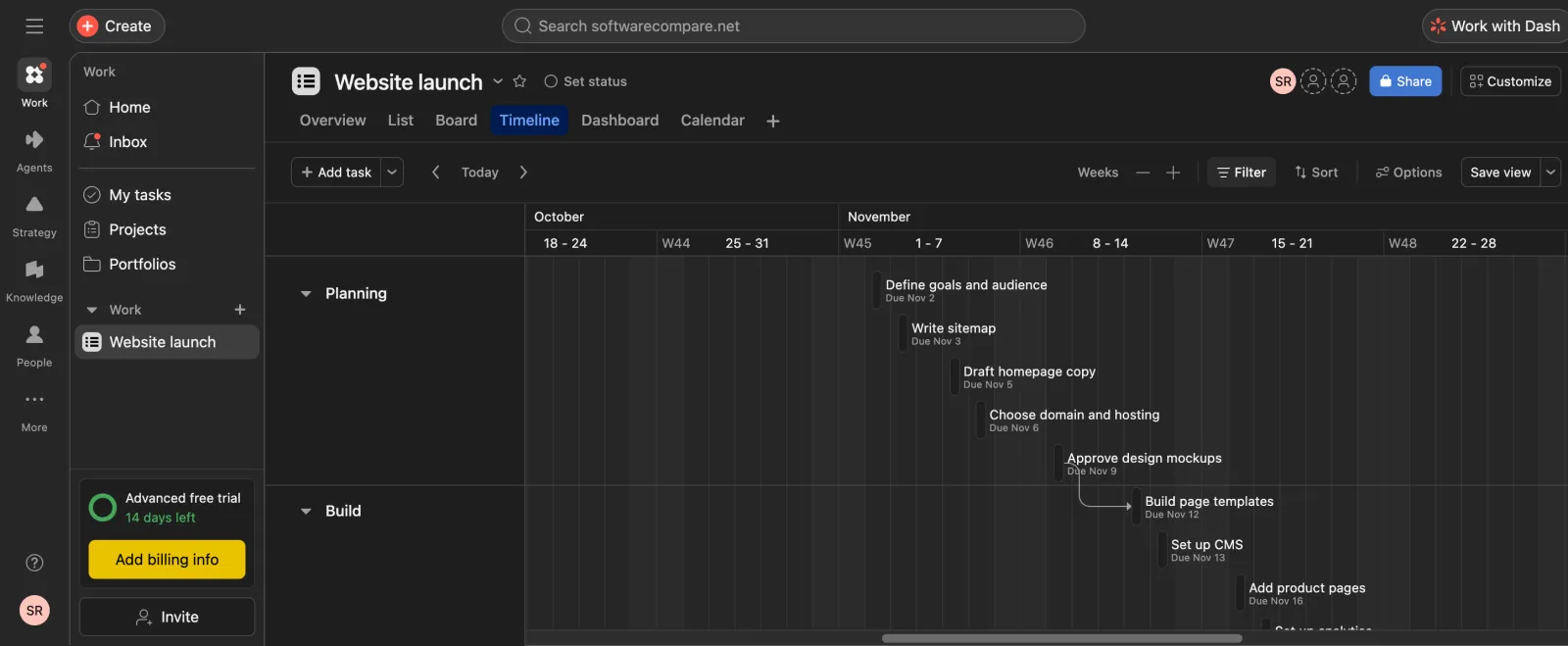The width and height of the screenshot is (1568, 646).
Task: Jump to Today on timeline
Action: (480, 173)
